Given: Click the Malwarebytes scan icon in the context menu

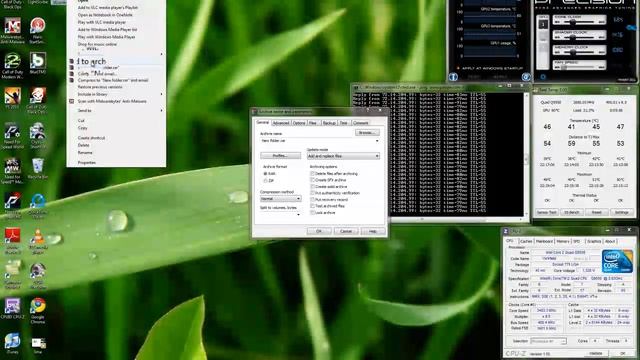Looking at the screenshot, I should point(72,101).
